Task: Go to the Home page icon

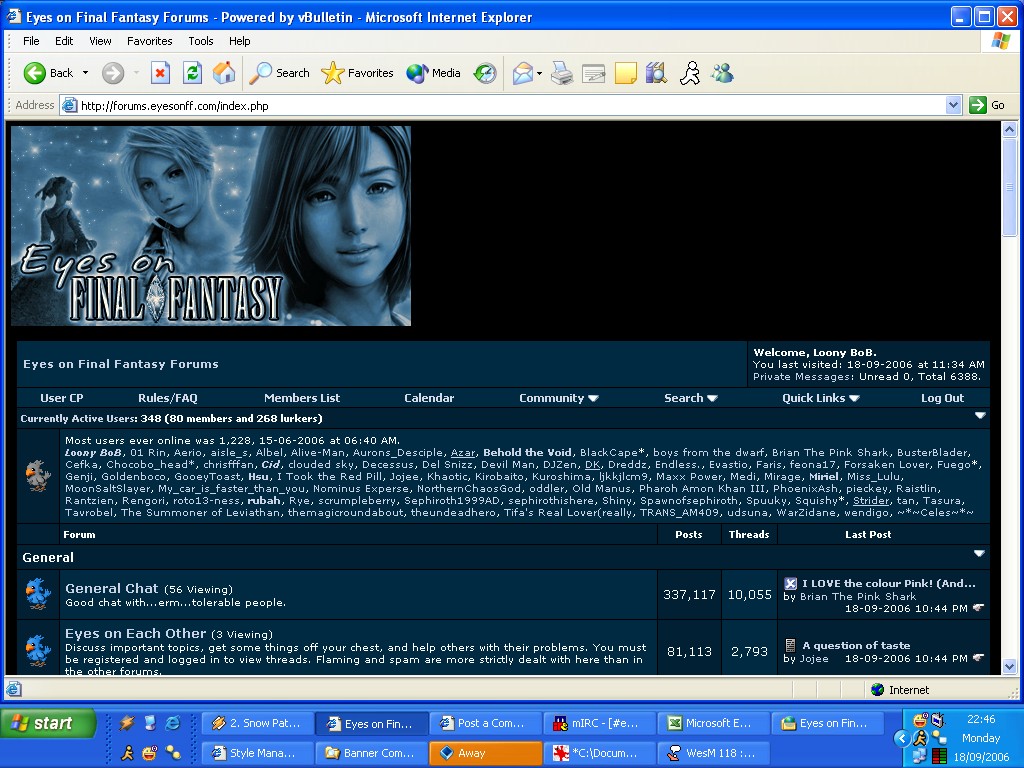Action: tap(224, 73)
